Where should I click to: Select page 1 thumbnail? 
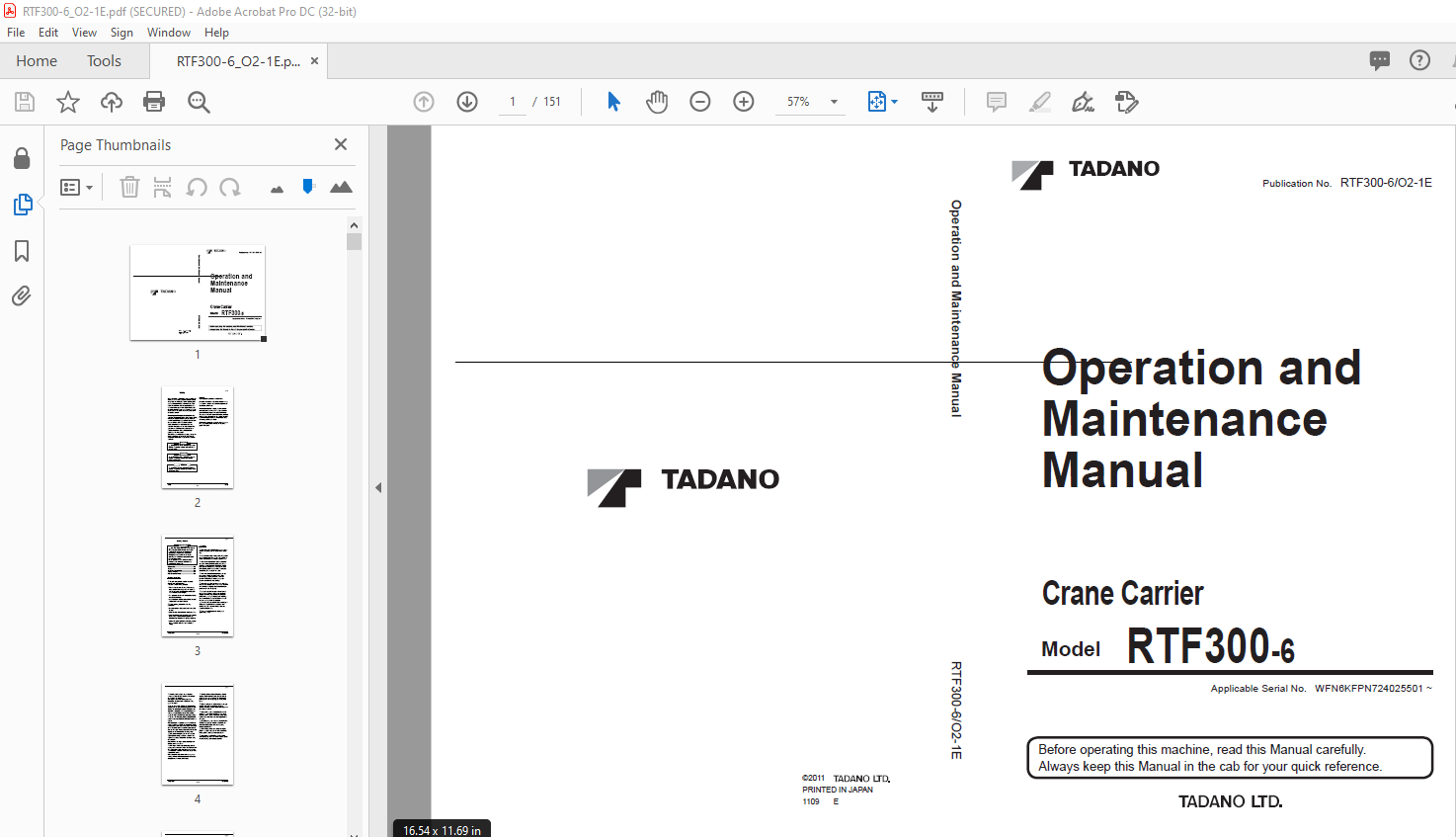coord(198,293)
